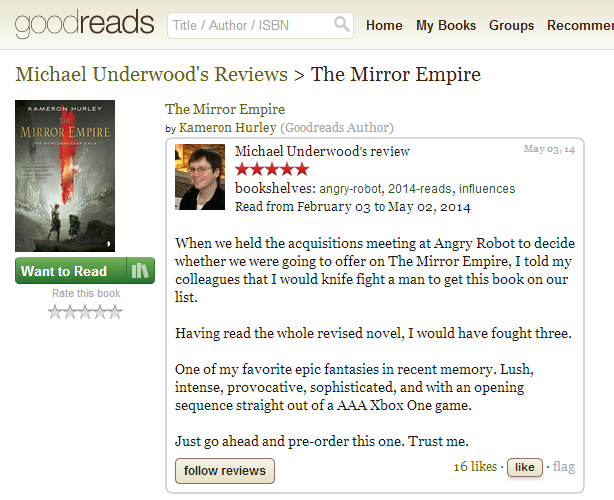This screenshot has width=614, height=500.
Task: Open the angry-robot bookshelf link
Action: pos(350,189)
